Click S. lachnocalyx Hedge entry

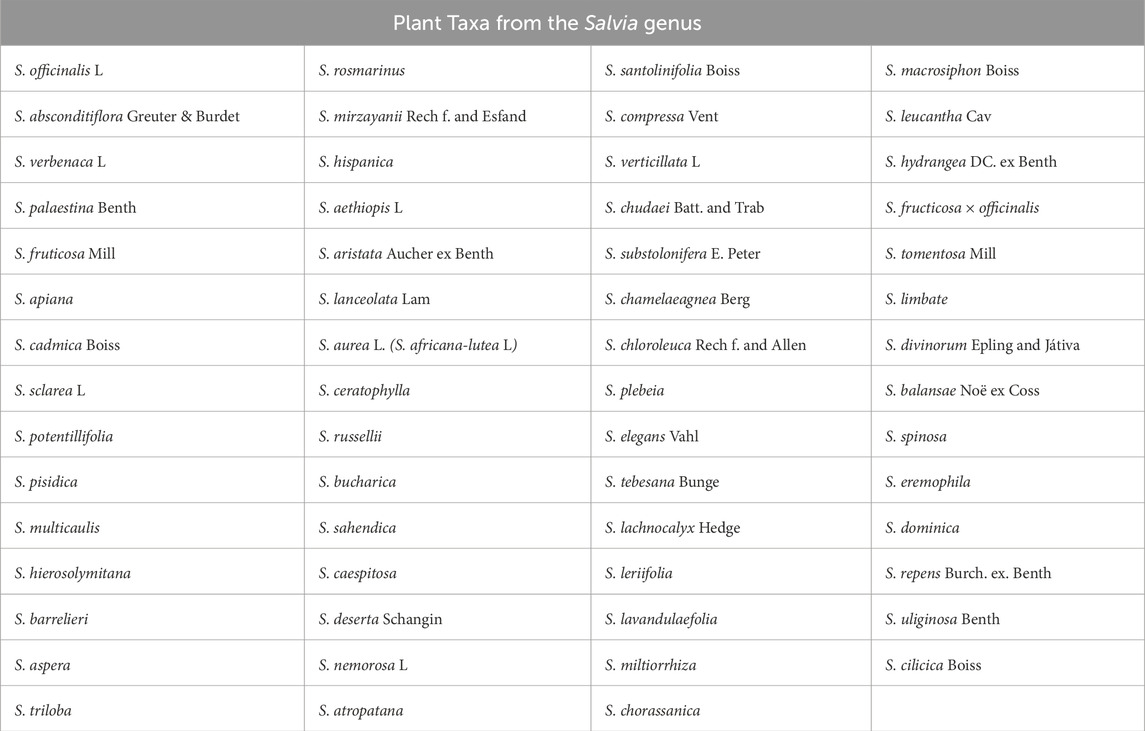coord(672,528)
